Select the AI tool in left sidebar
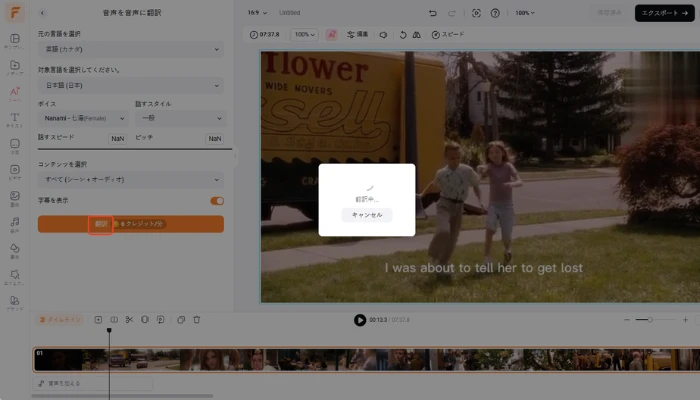 [15, 92]
